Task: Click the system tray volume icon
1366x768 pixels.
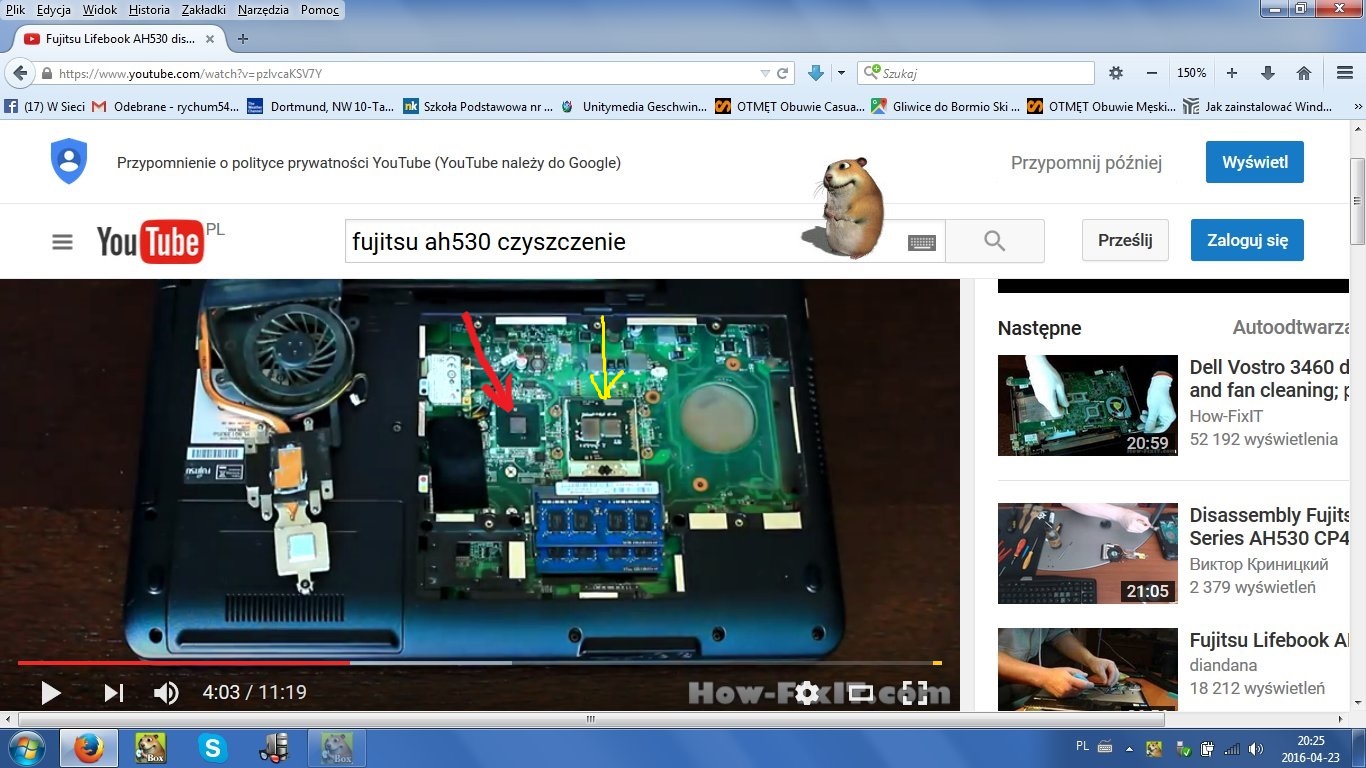Action: [x=1256, y=748]
